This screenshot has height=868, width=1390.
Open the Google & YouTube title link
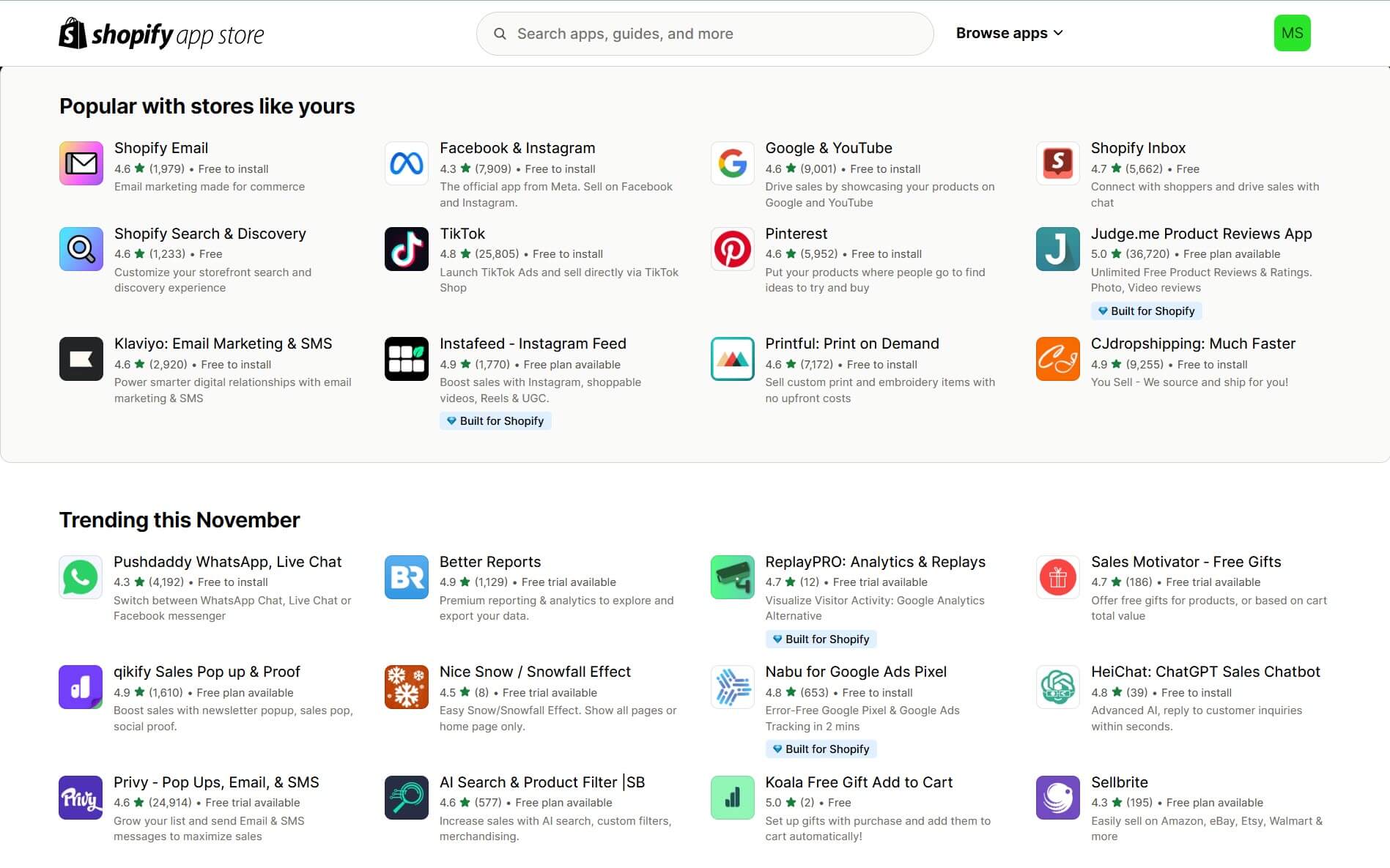(829, 148)
